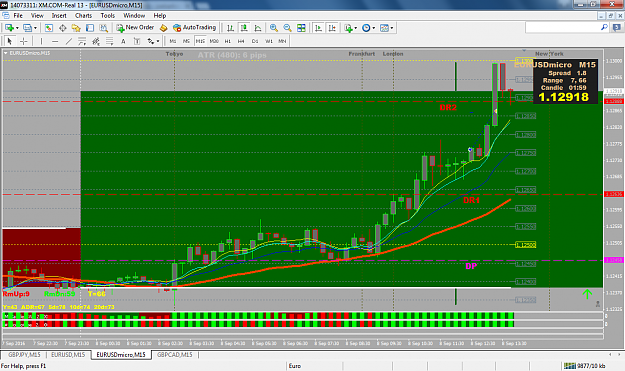Toggle chart auto scroll

point(318,28)
